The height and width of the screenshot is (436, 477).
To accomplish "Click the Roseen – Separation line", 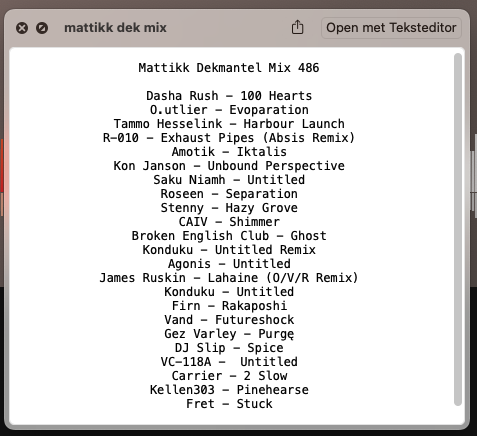I will (x=229, y=194).
